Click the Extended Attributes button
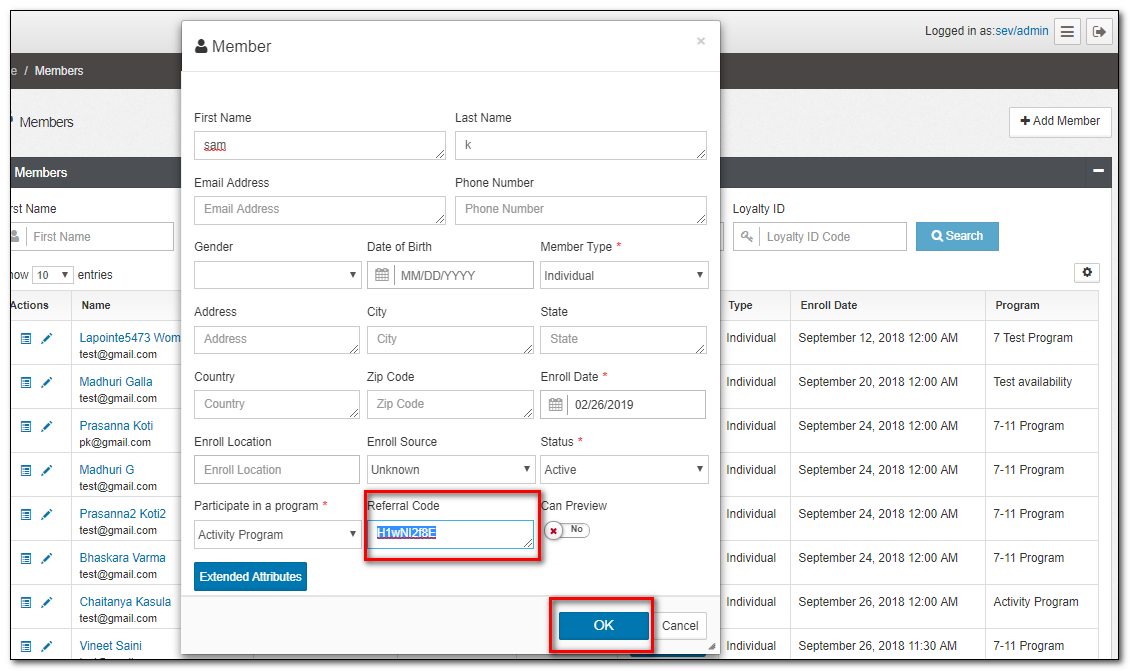 (x=250, y=577)
